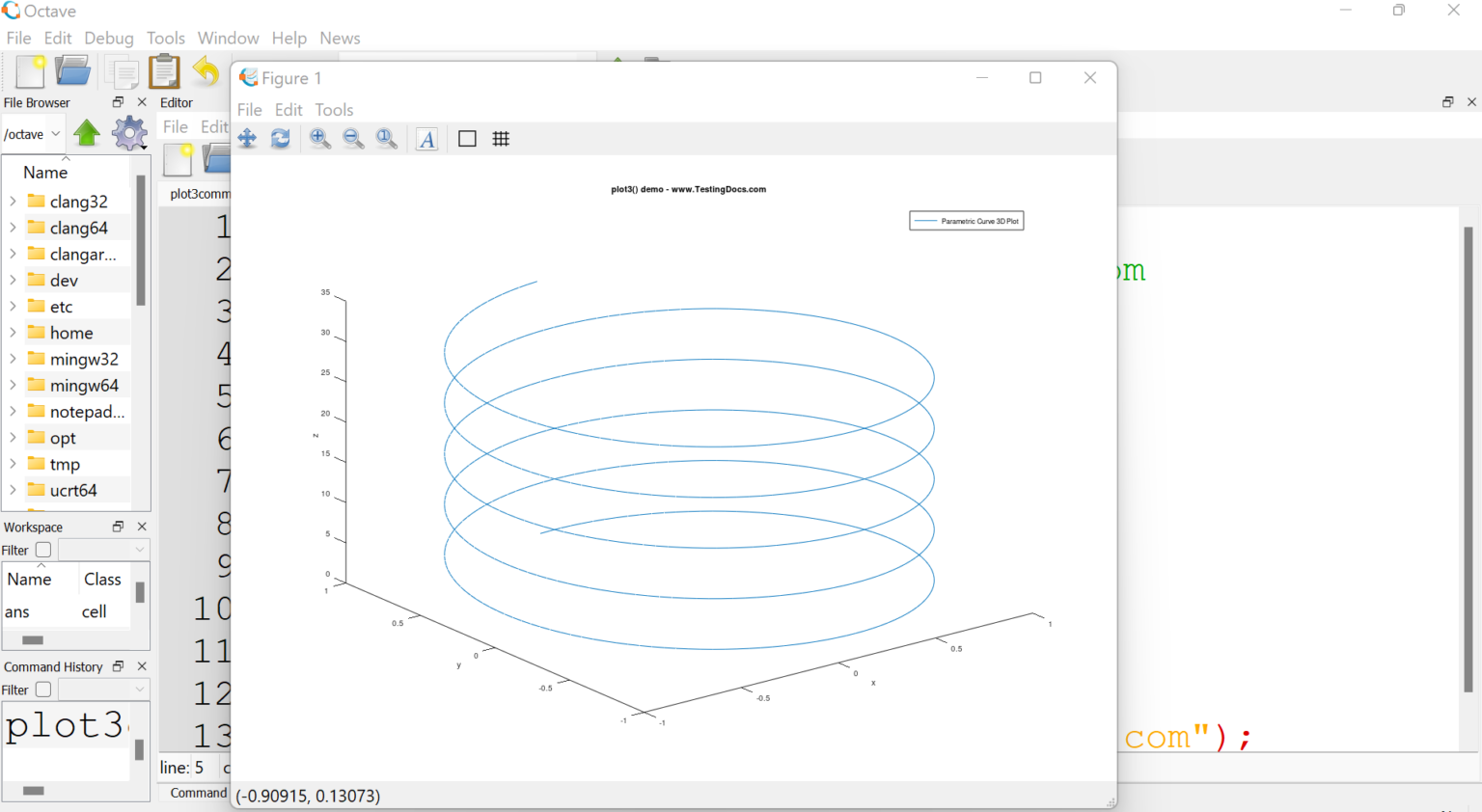Insert text using the A annotation icon
The width and height of the screenshot is (1482, 812).
(426, 138)
